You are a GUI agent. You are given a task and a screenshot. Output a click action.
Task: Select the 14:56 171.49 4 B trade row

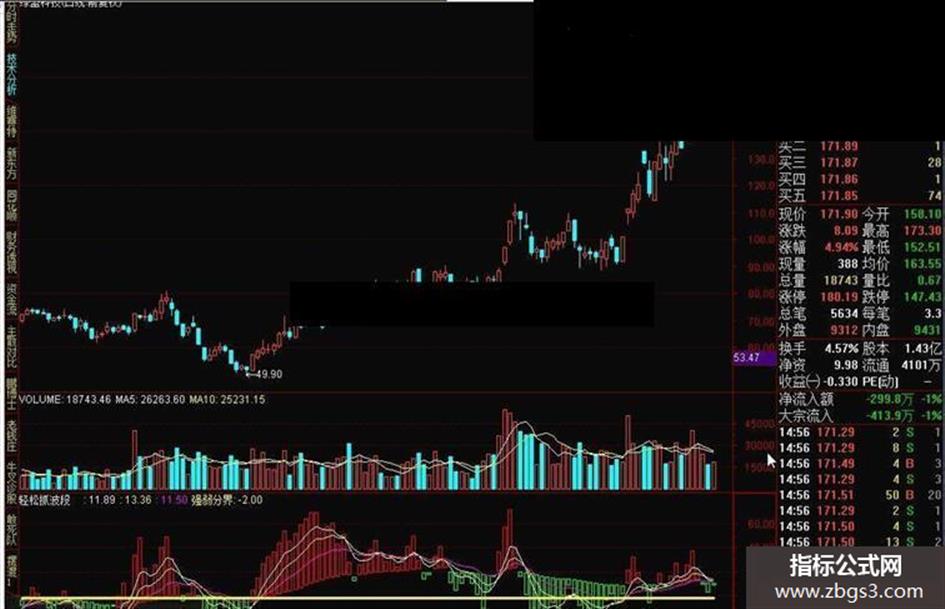(860, 464)
